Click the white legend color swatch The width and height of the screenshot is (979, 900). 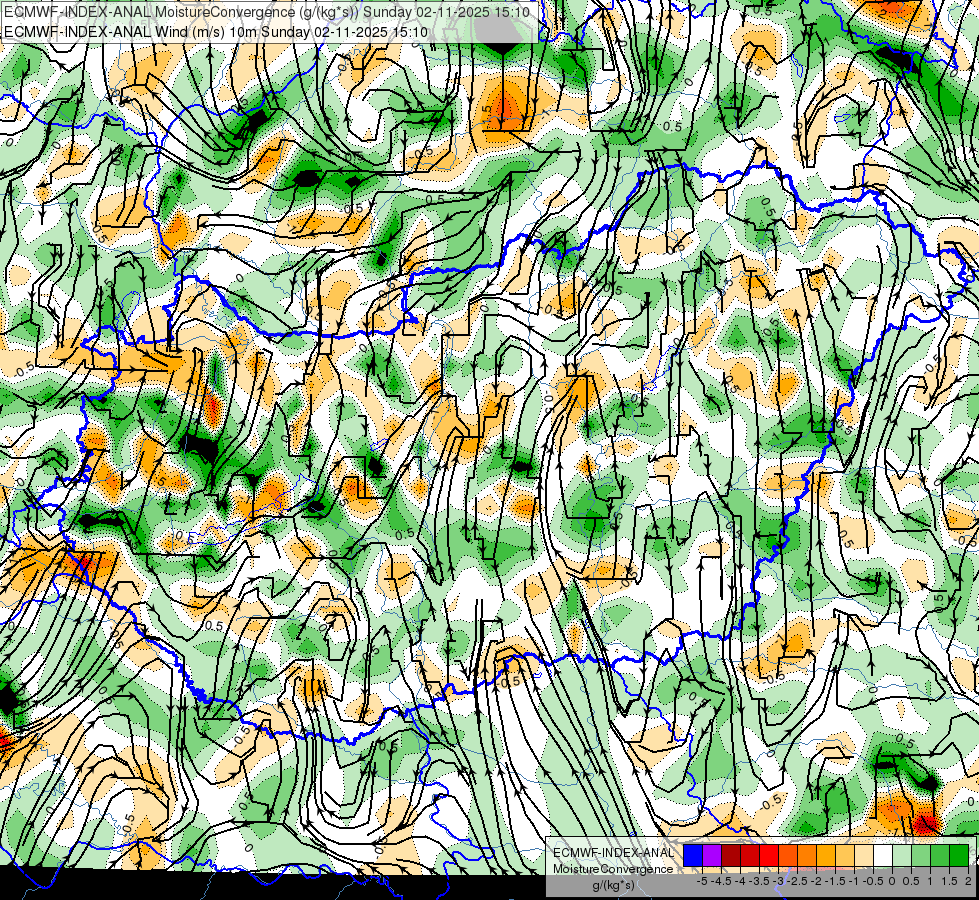pyautogui.click(x=883, y=855)
